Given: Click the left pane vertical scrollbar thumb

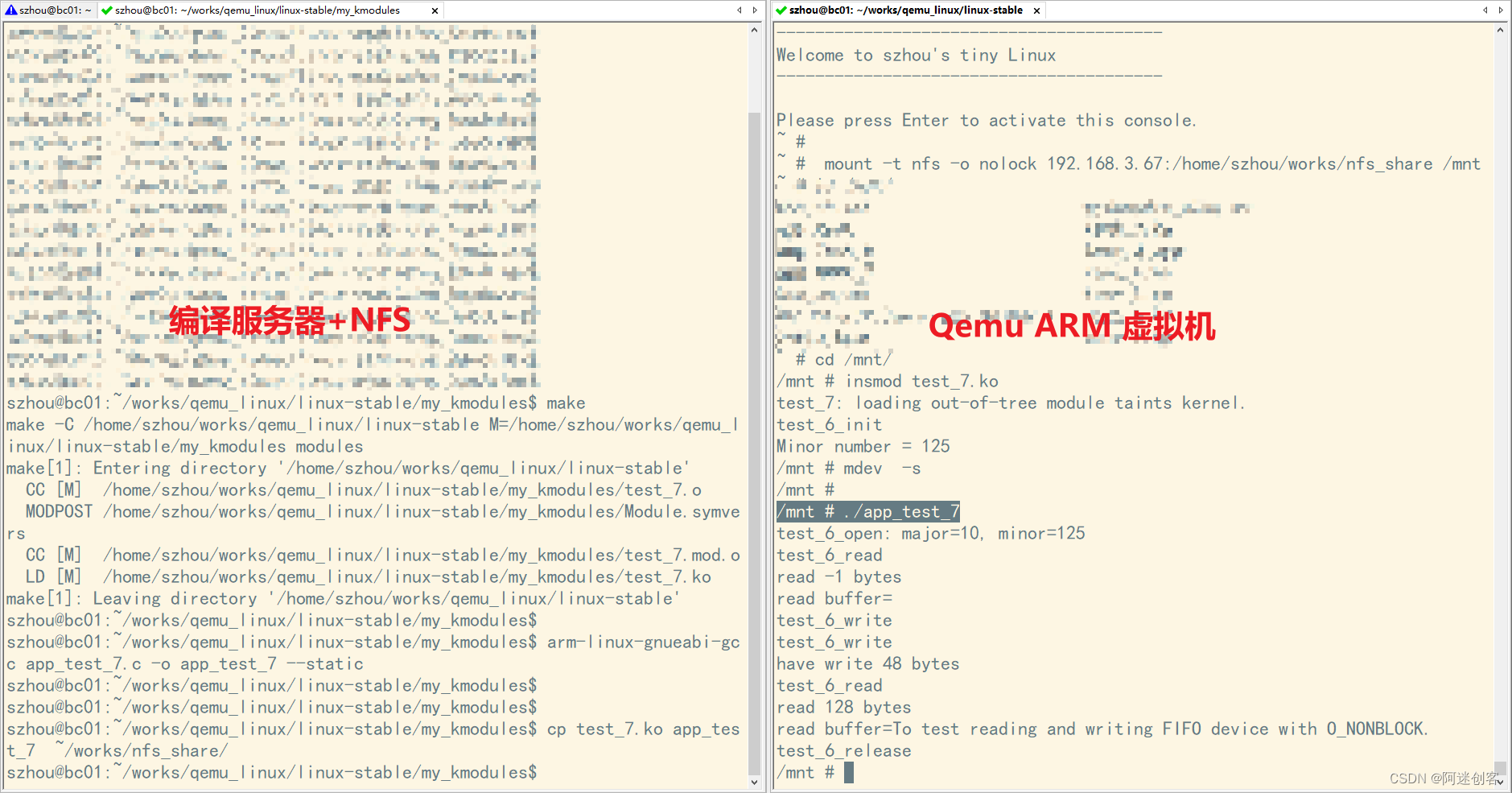Looking at the screenshot, I should tap(754, 443).
